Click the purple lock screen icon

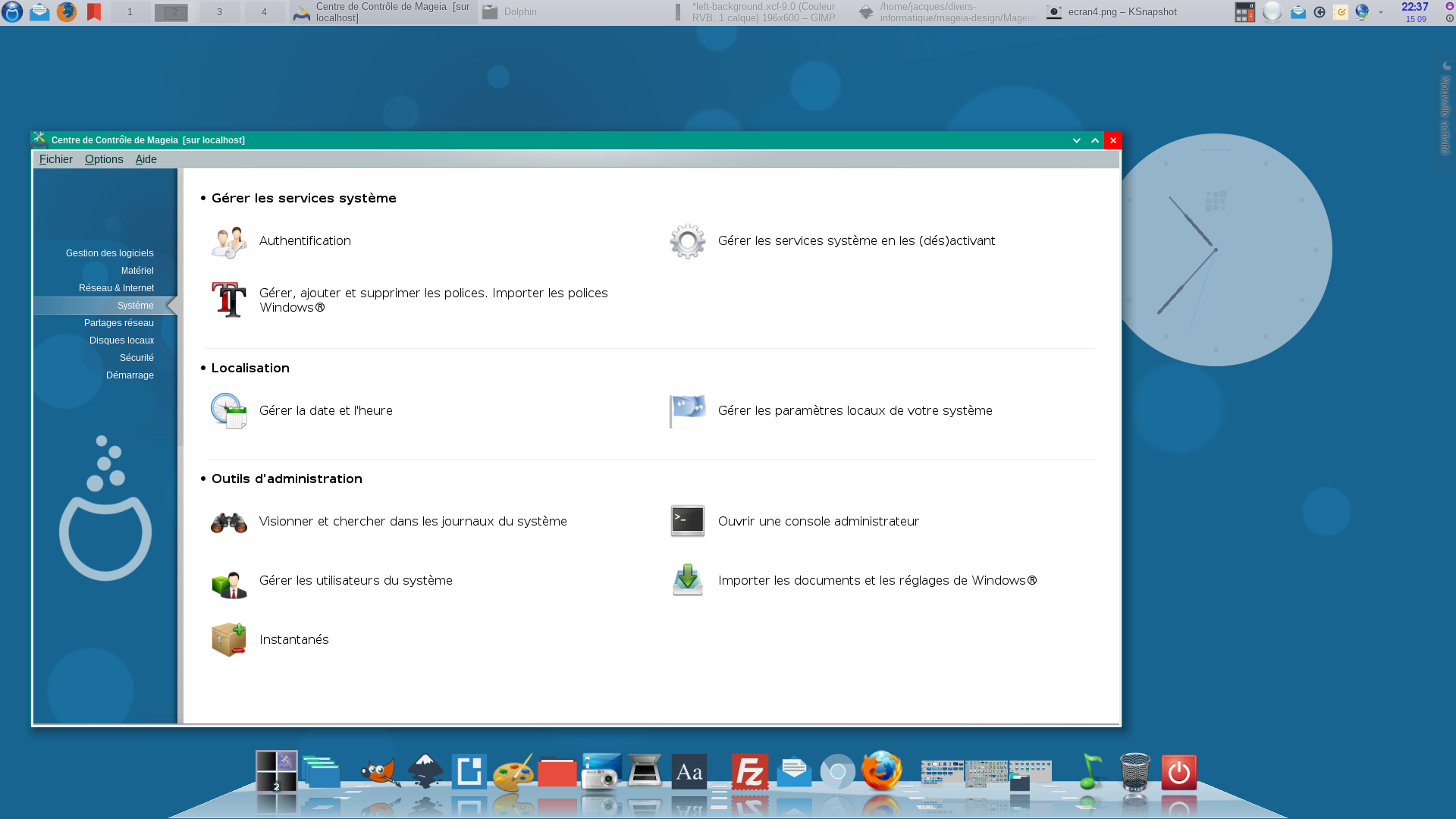[x=1449, y=6]
